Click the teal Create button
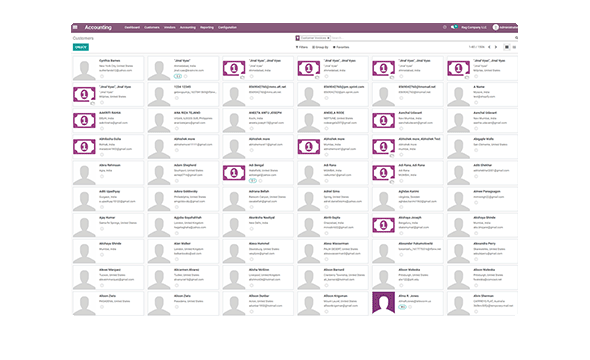590x360 pixels. point(81,47)
